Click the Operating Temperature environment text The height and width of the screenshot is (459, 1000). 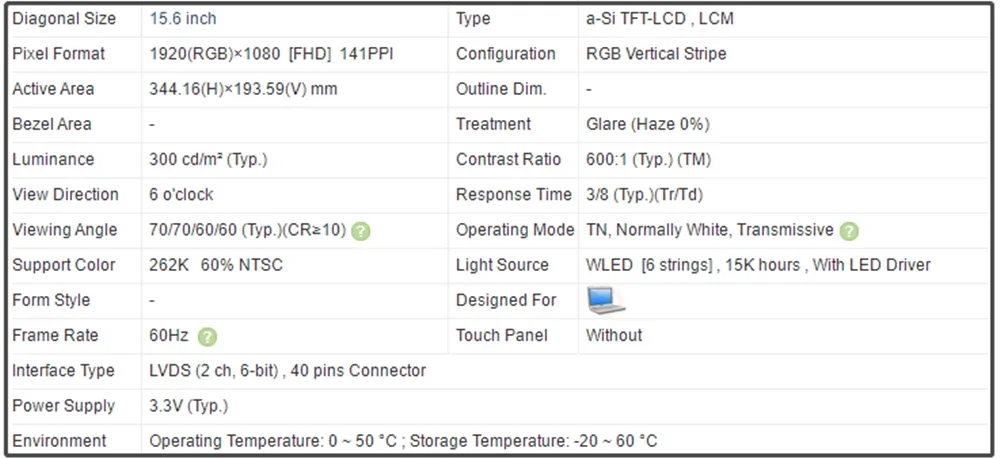pyautogui.click(x=403, y=441)
